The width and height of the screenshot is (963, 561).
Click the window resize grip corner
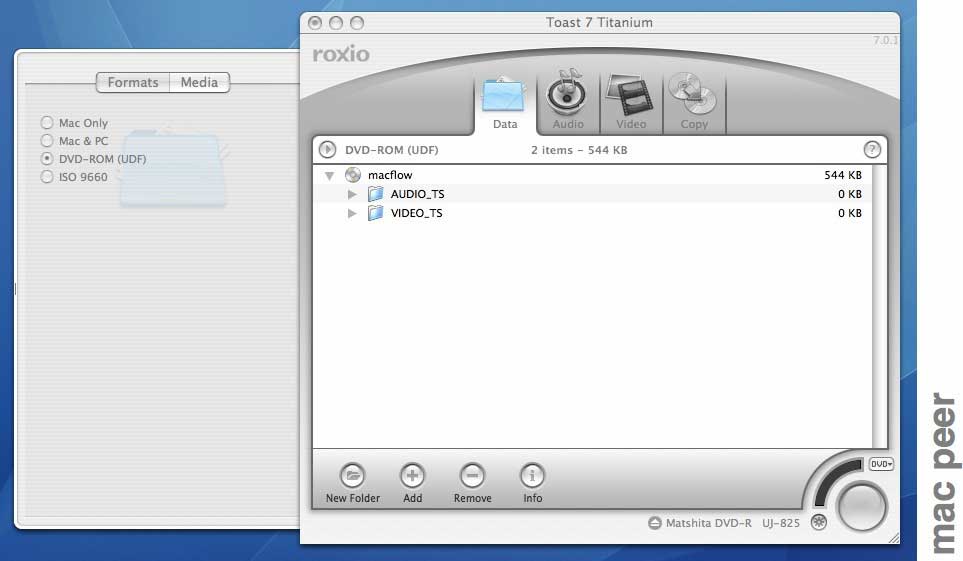[x=894, y=538]
